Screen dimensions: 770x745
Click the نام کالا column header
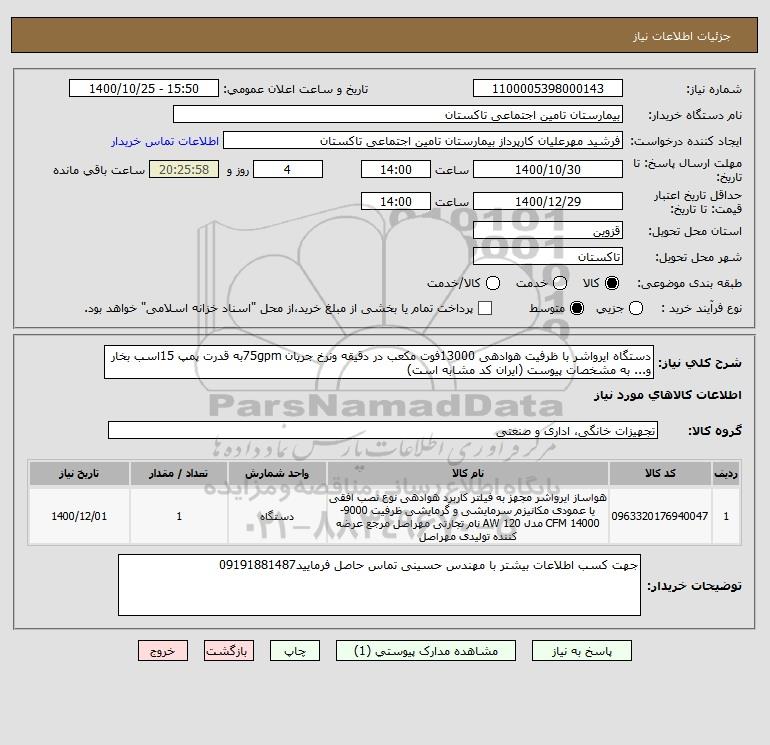pyautogui.click(x=468, y=473)
